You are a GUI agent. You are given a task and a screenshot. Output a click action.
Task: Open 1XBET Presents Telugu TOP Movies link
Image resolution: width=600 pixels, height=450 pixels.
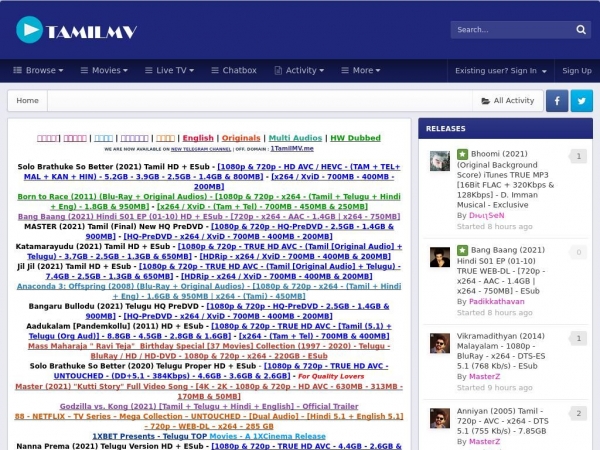209,436
